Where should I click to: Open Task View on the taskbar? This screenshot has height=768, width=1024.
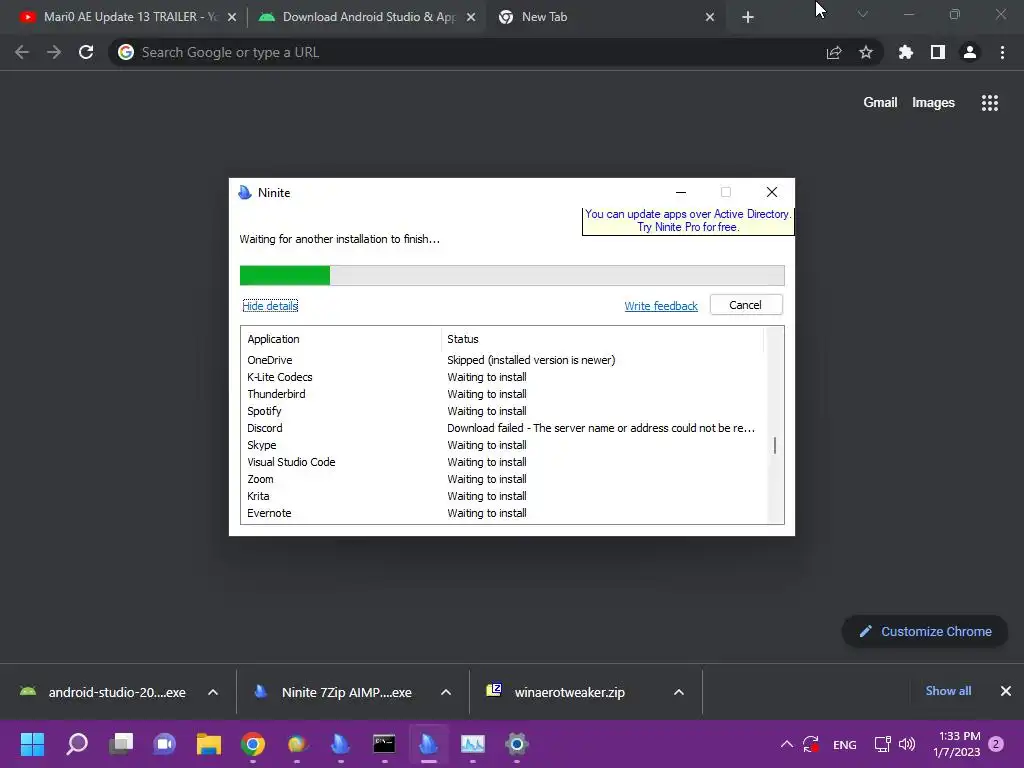pyautogui.click(x=121, y=744)
